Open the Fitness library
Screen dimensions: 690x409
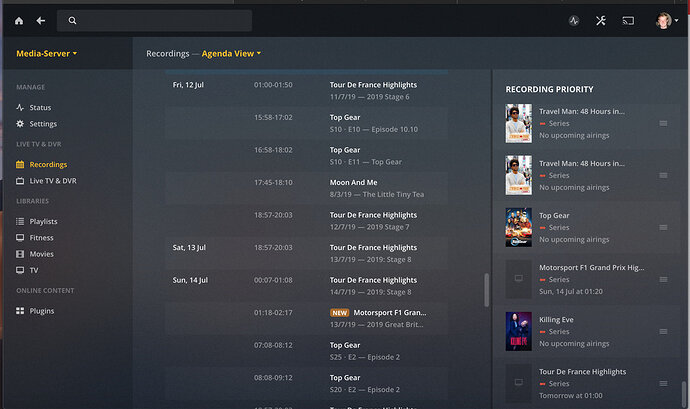tap(41, 237)
